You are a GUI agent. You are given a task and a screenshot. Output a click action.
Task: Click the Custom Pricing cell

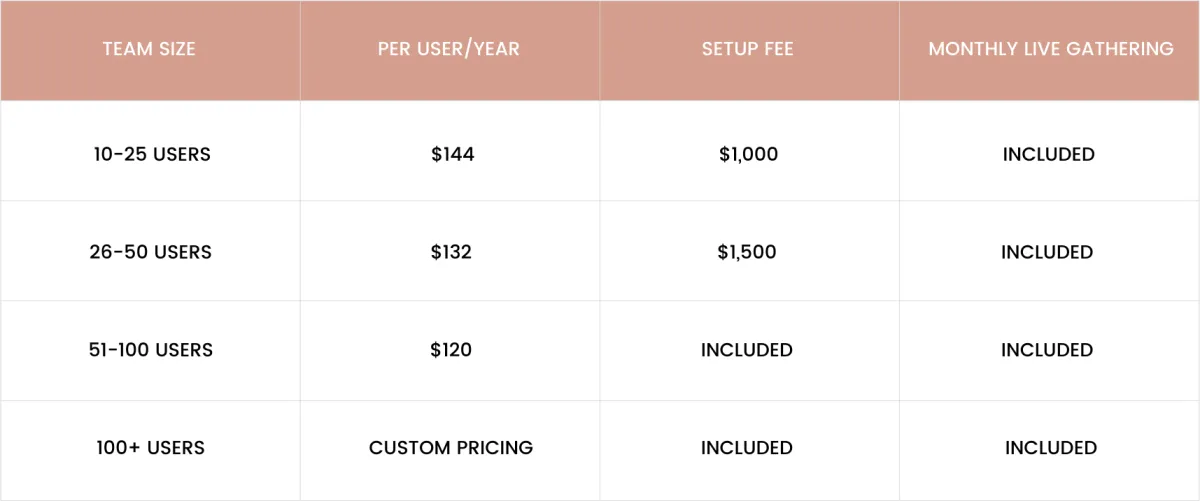point(451,448)
